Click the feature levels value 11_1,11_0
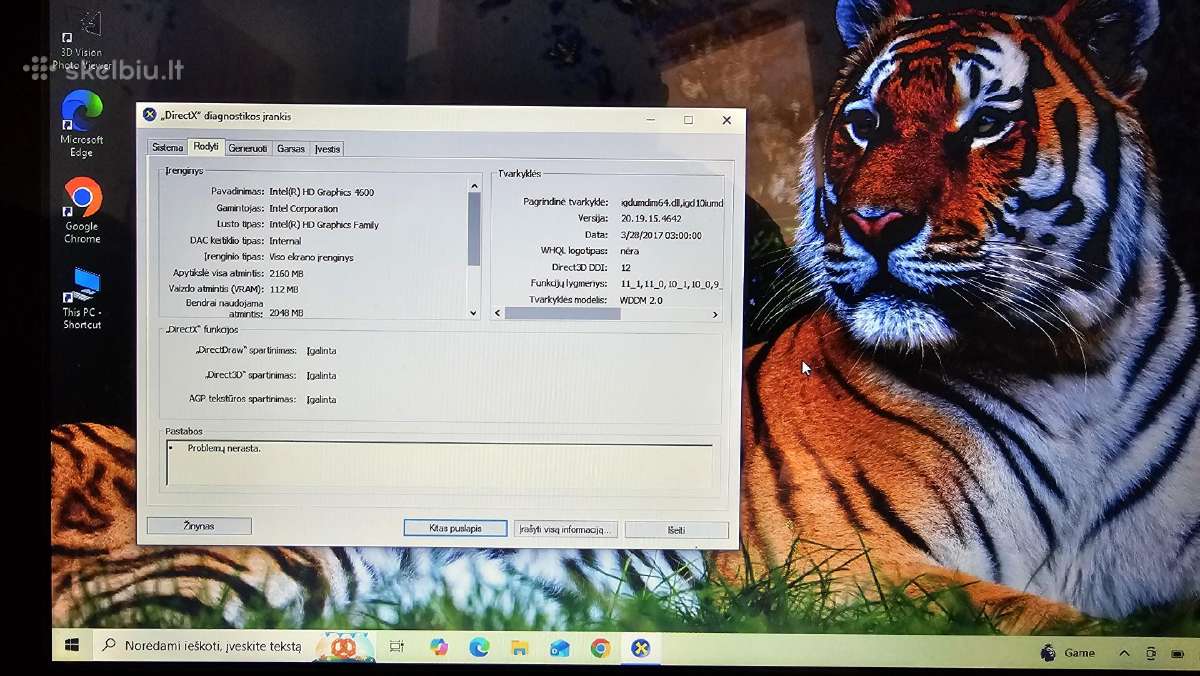 click(671, 284)
